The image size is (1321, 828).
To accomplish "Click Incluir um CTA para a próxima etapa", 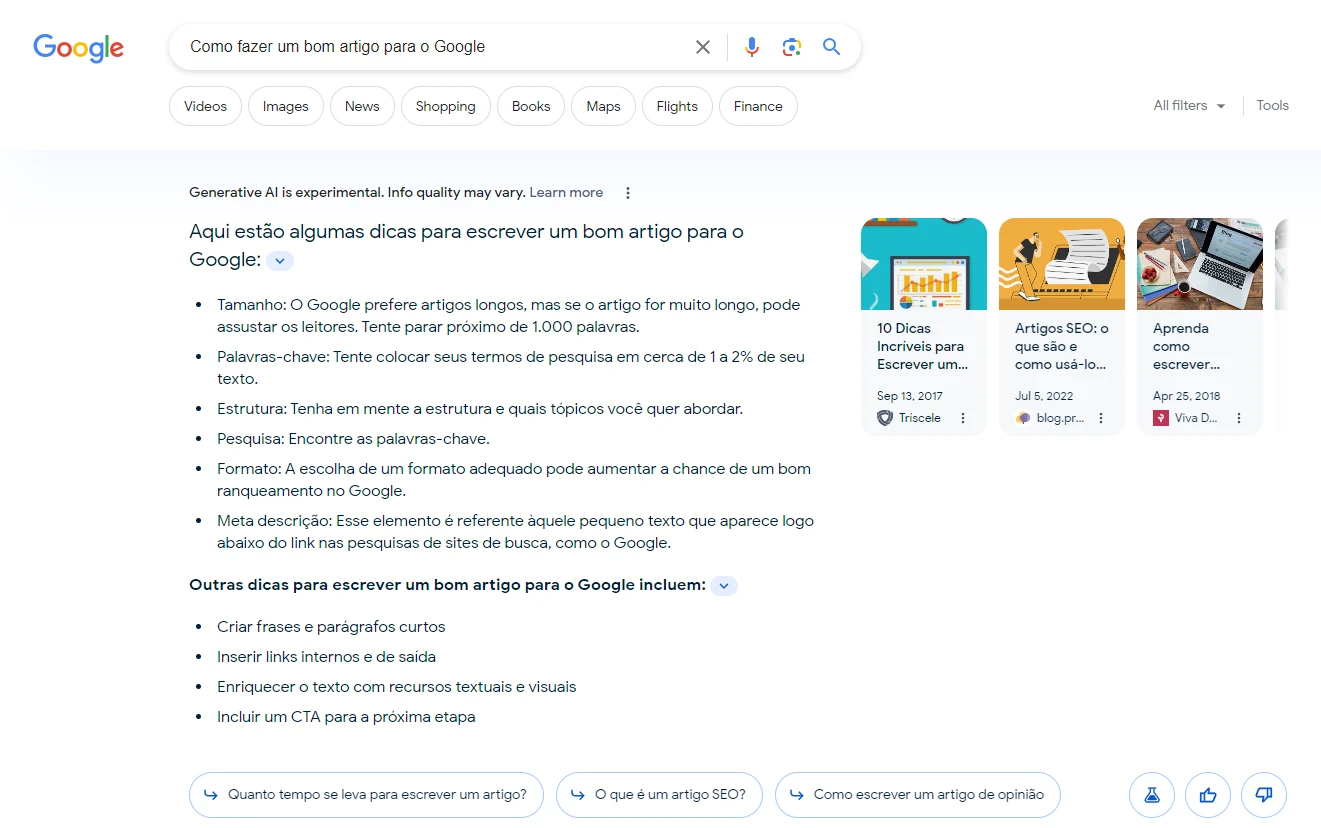I will point(346,717).
